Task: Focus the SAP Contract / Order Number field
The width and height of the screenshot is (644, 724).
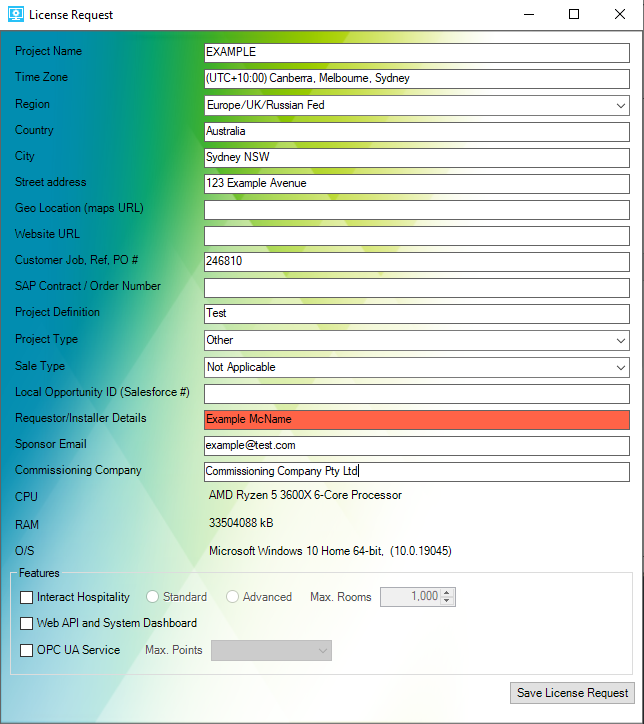Action: coord(416,288)
